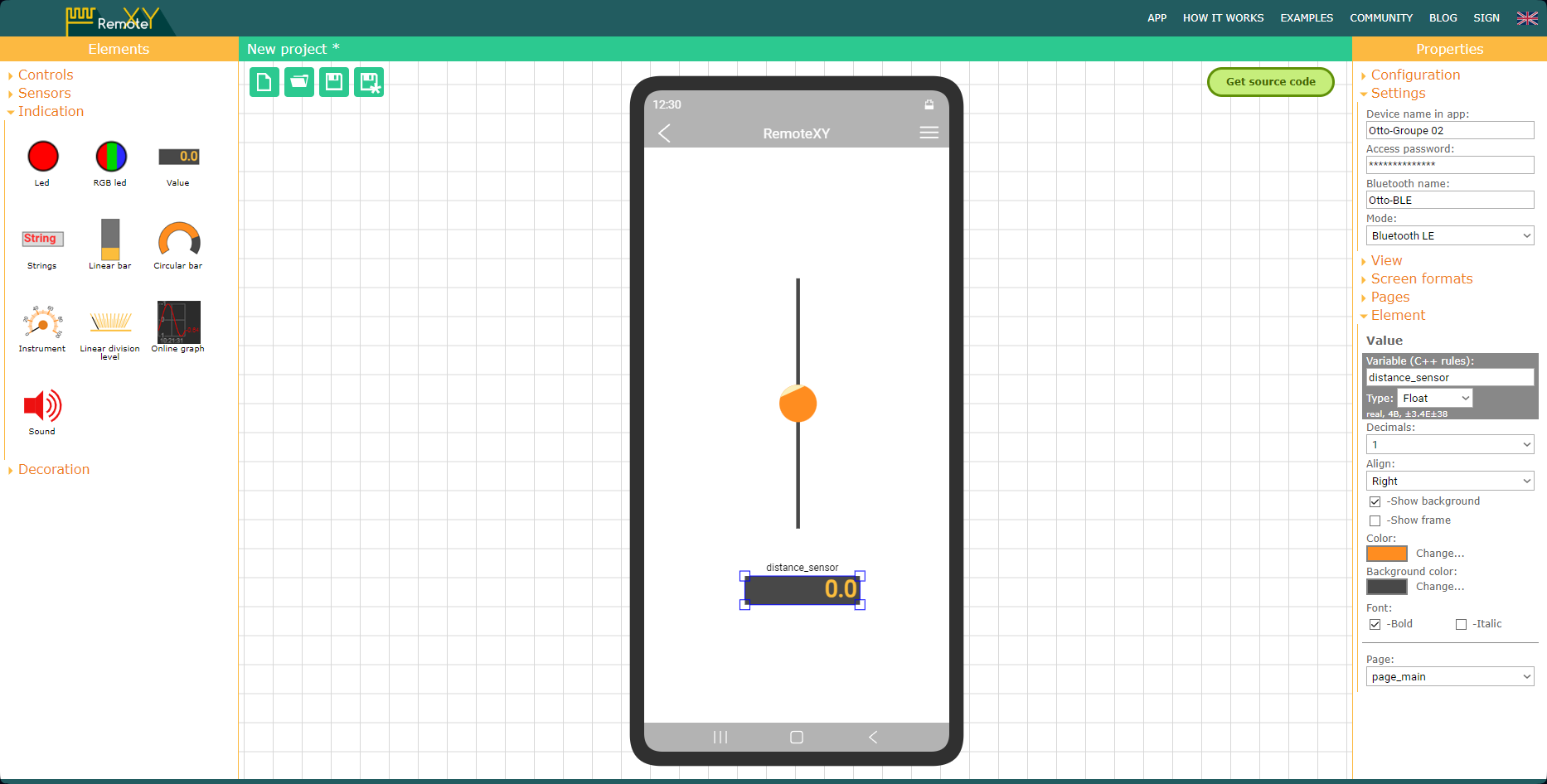Open the Type dropdown set to Float

pos(1434,399)
